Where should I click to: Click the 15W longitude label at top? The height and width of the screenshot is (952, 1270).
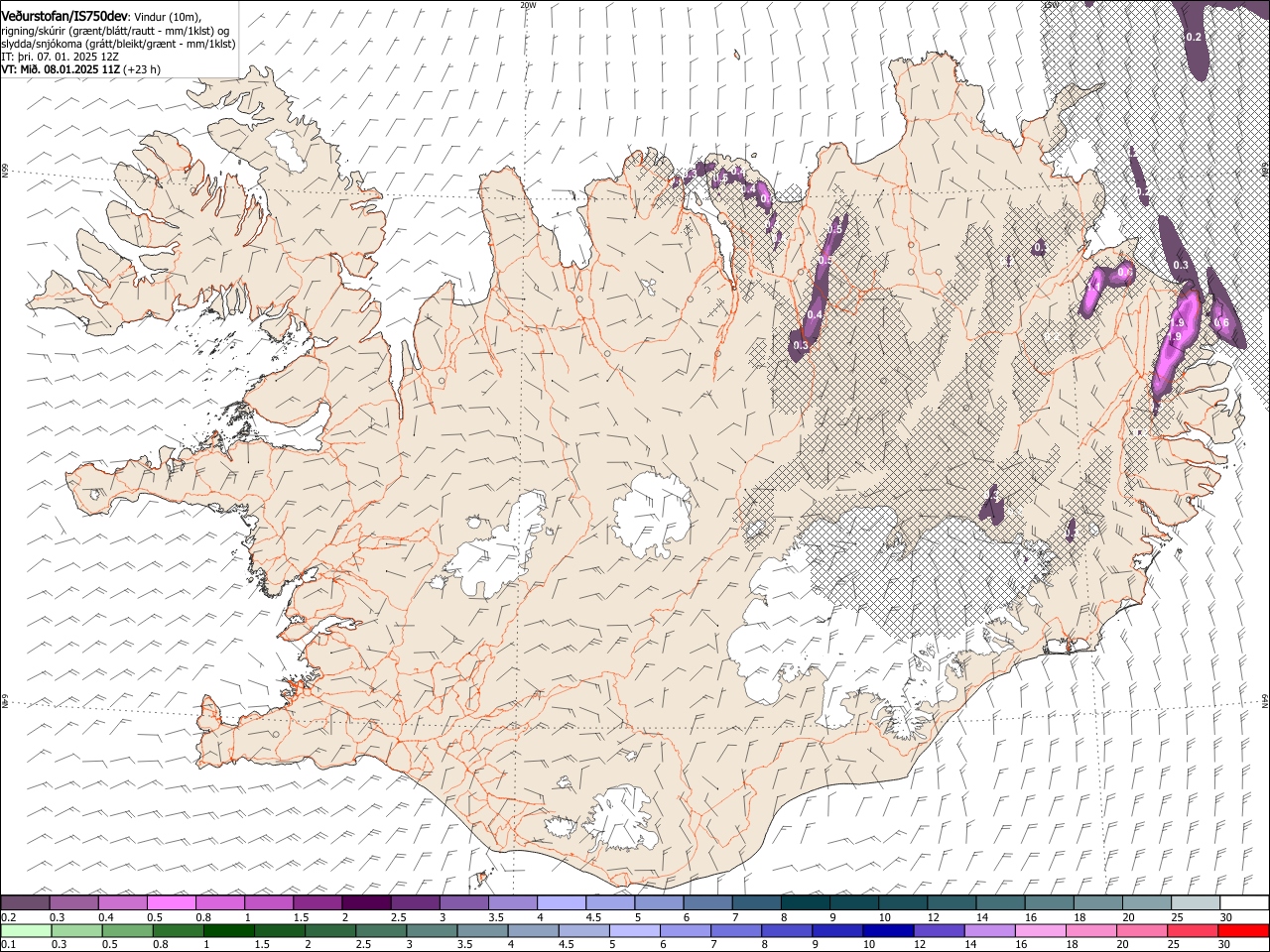[1050, 5]
